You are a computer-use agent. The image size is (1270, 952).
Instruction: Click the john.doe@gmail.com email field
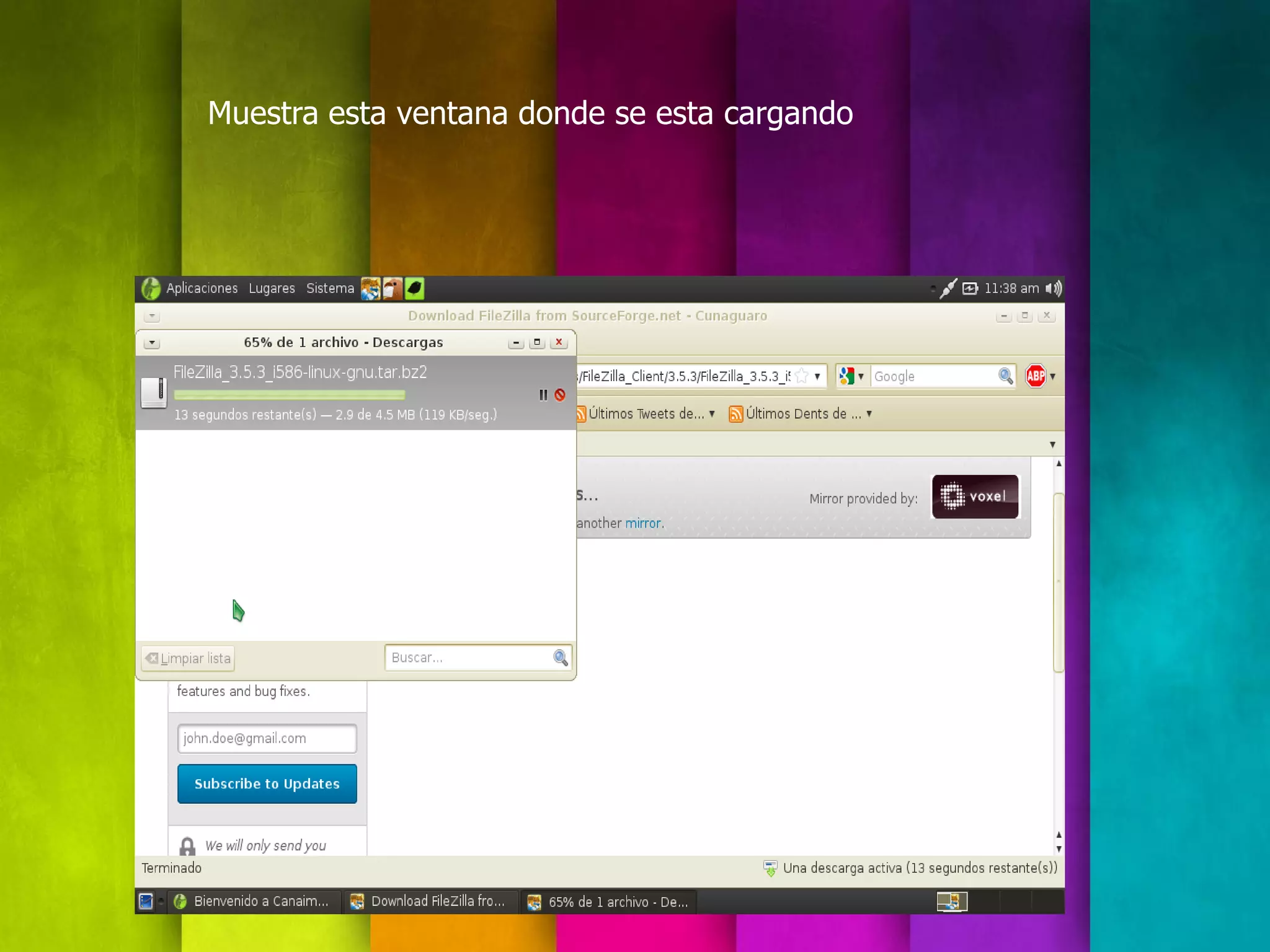pos(267,738)
